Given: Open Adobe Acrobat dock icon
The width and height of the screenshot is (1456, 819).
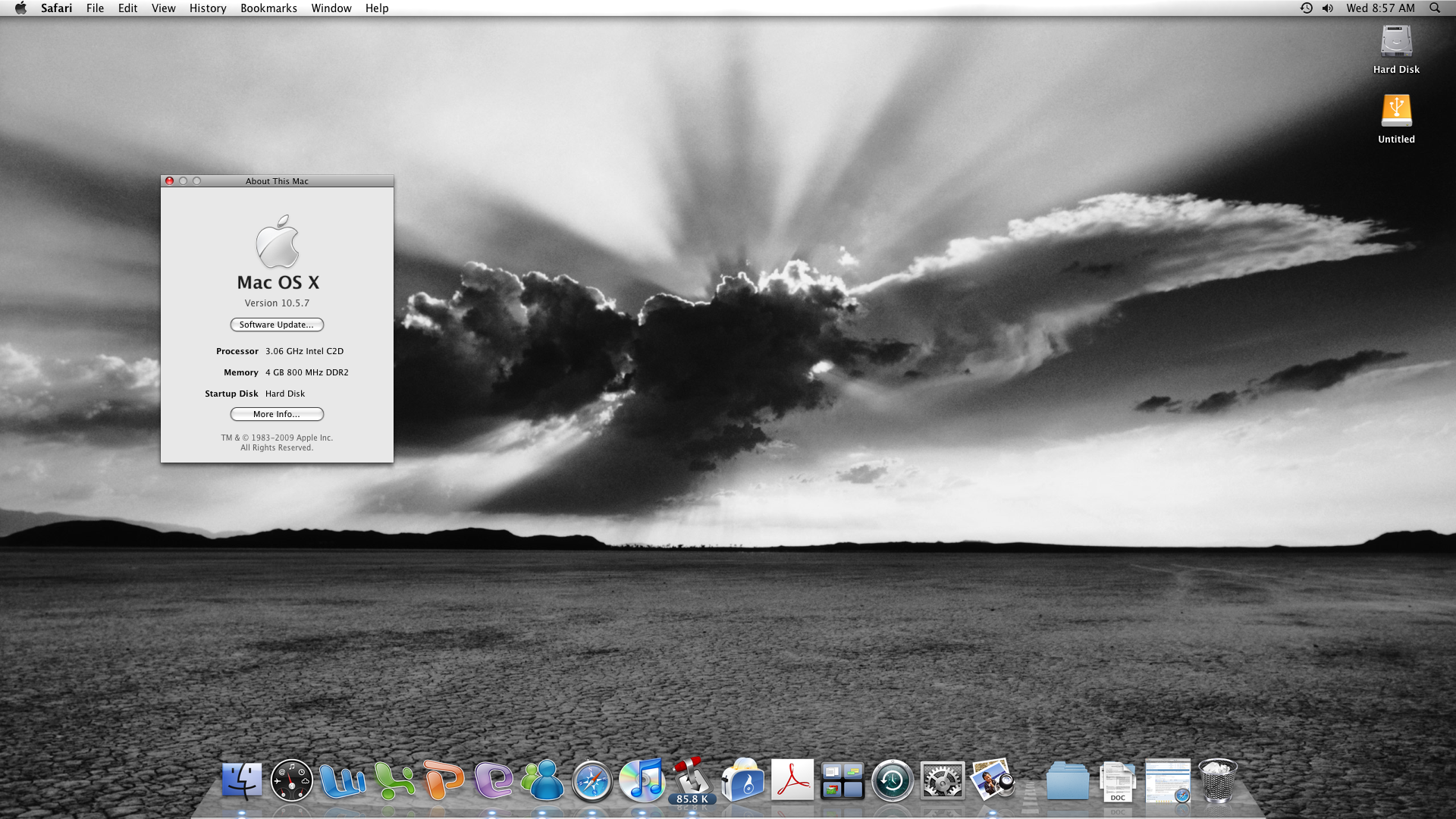Looking at the screenshot, I should 792,781.
